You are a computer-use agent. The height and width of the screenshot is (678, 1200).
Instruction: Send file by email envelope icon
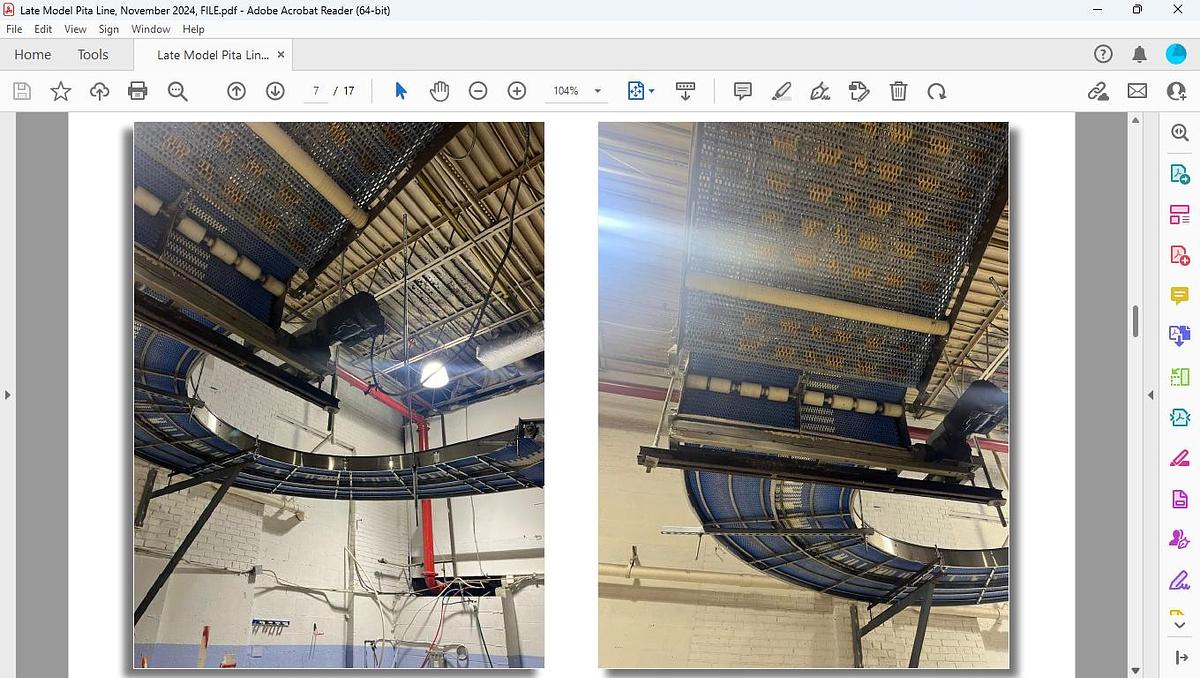(x=1136, y=90)
